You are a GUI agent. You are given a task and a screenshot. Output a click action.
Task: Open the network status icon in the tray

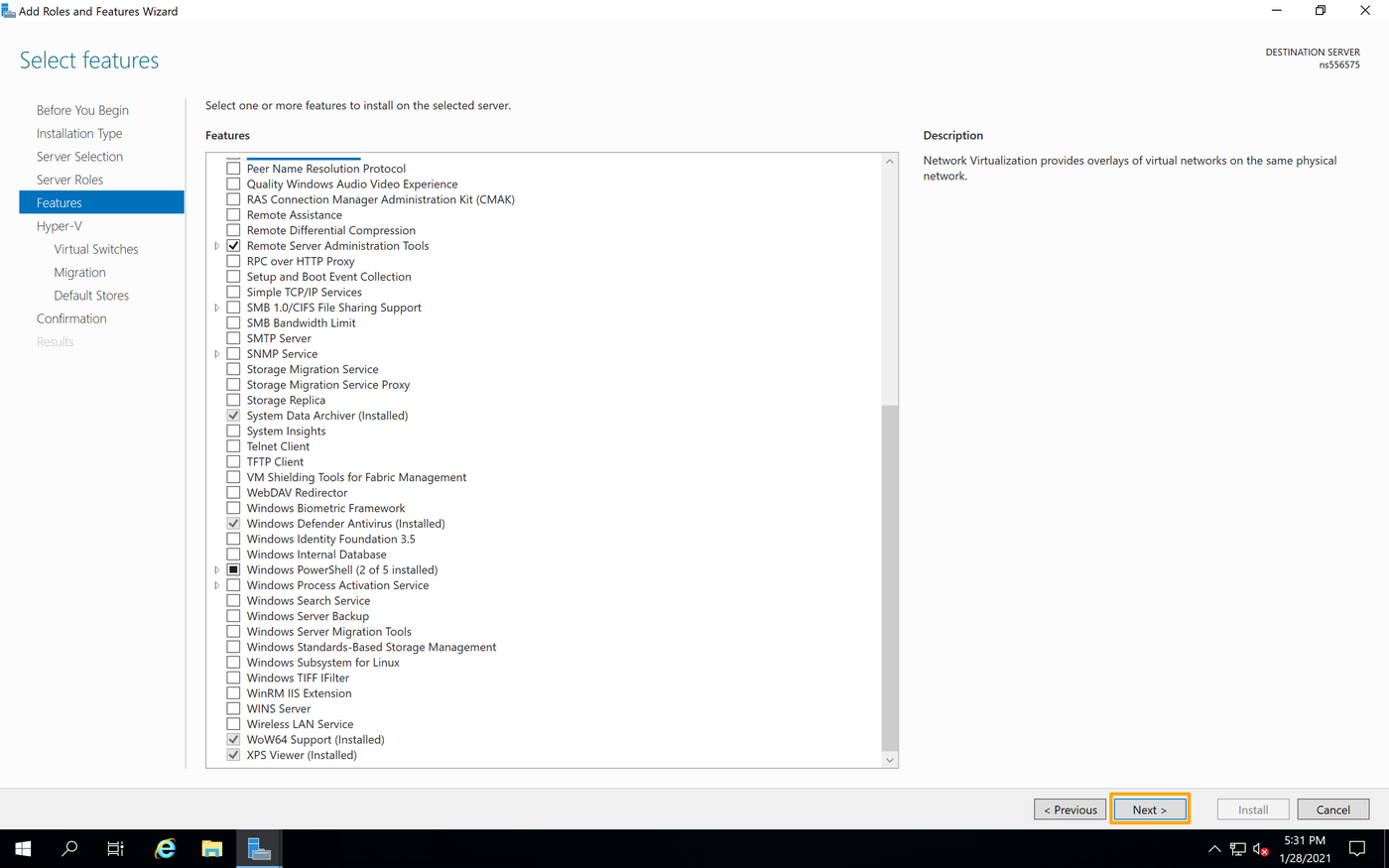1237,849
